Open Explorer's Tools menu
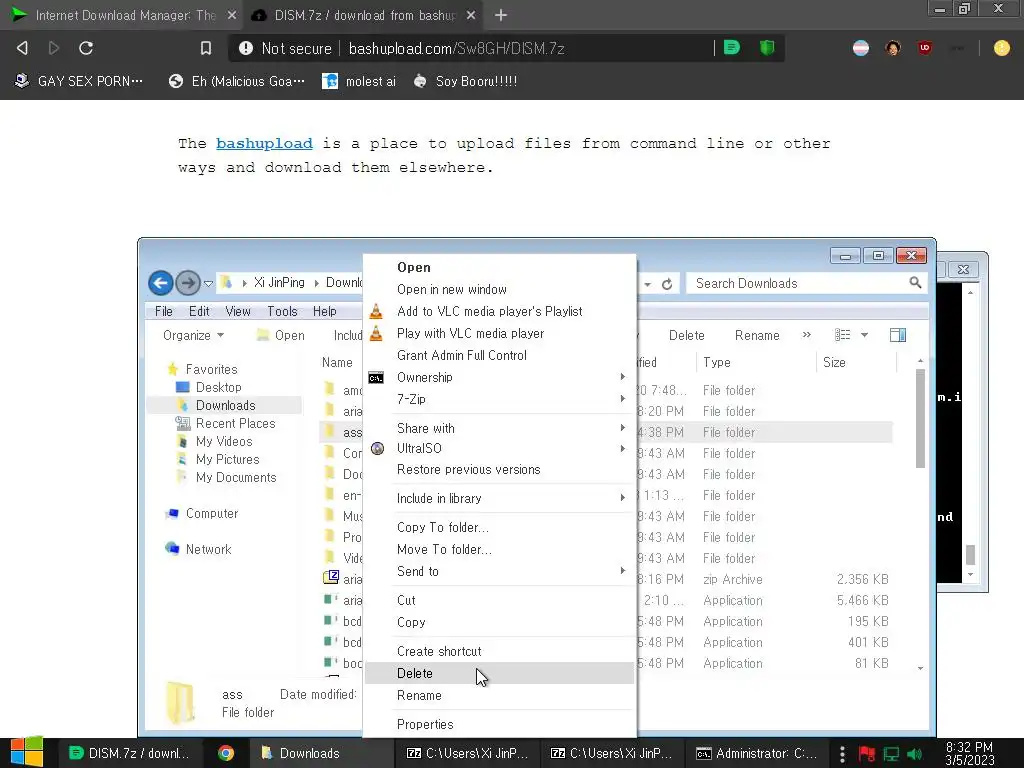 pyautogui.click(x=282, y=312)
